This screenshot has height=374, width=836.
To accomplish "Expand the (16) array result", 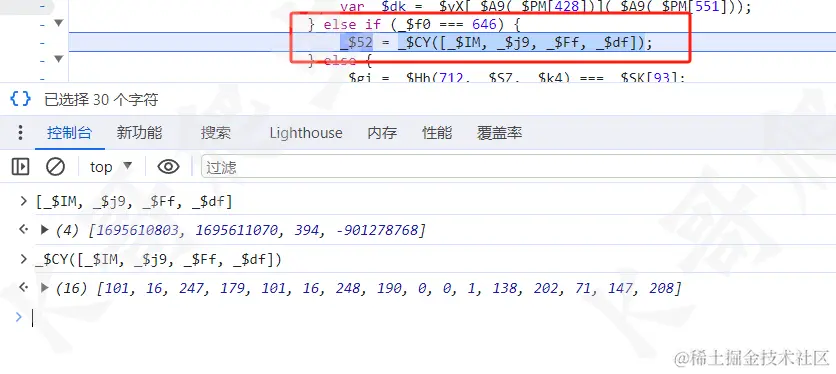I will point(45,288).
